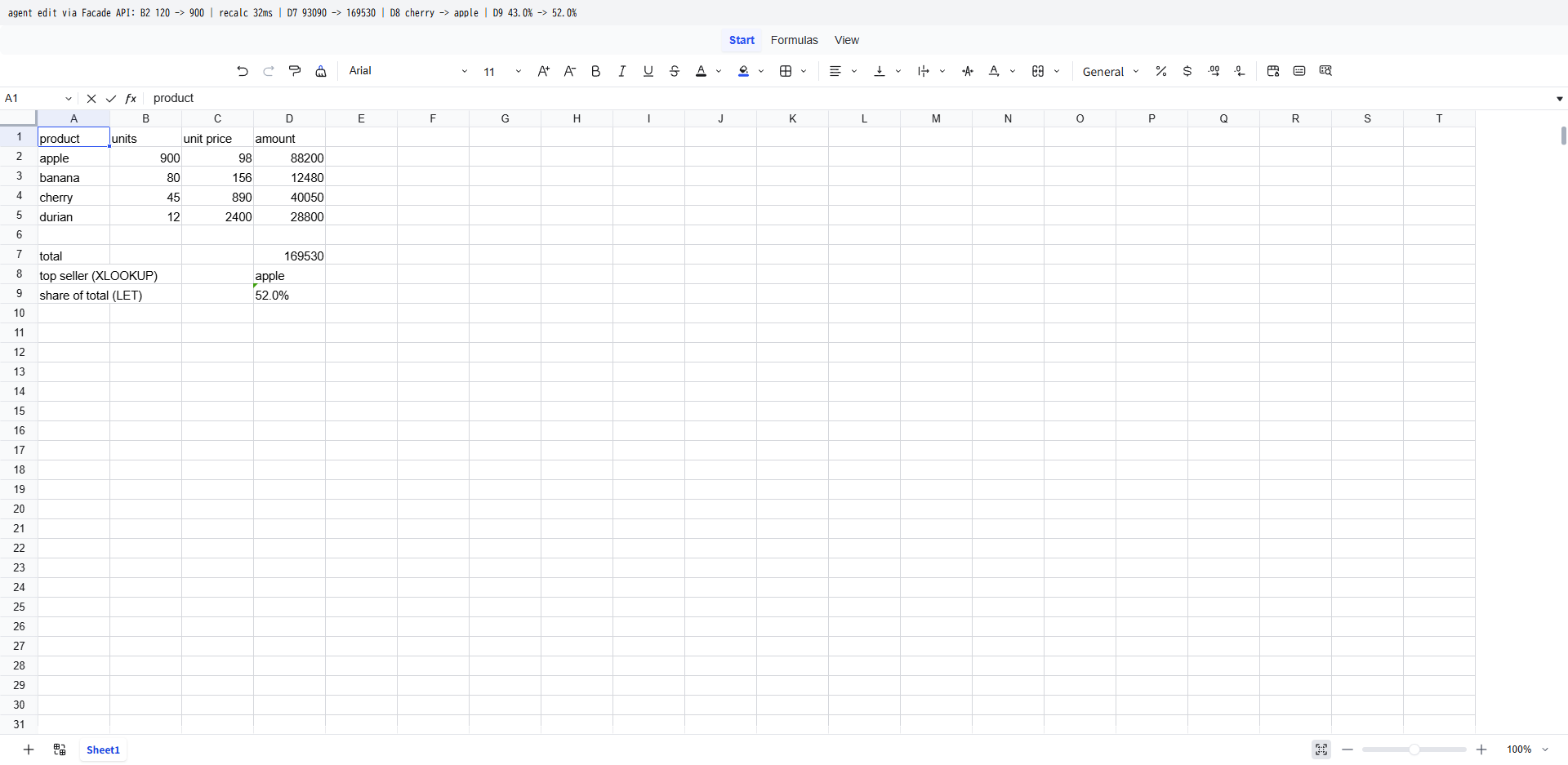Click the borders icon
The image size is (1568, 765).
tap(786, 71)
